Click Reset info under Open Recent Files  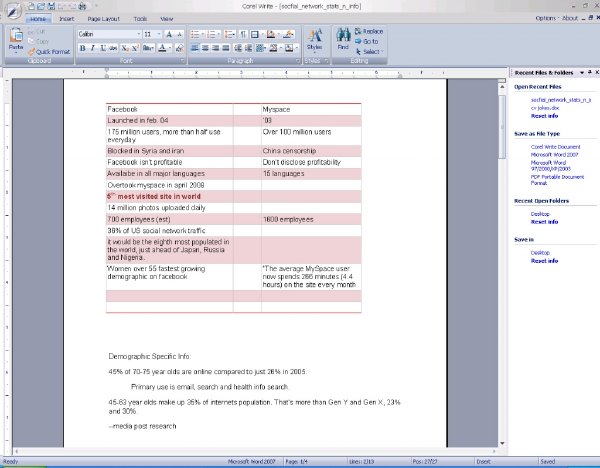pyautogui.click(x=545, y=116)
